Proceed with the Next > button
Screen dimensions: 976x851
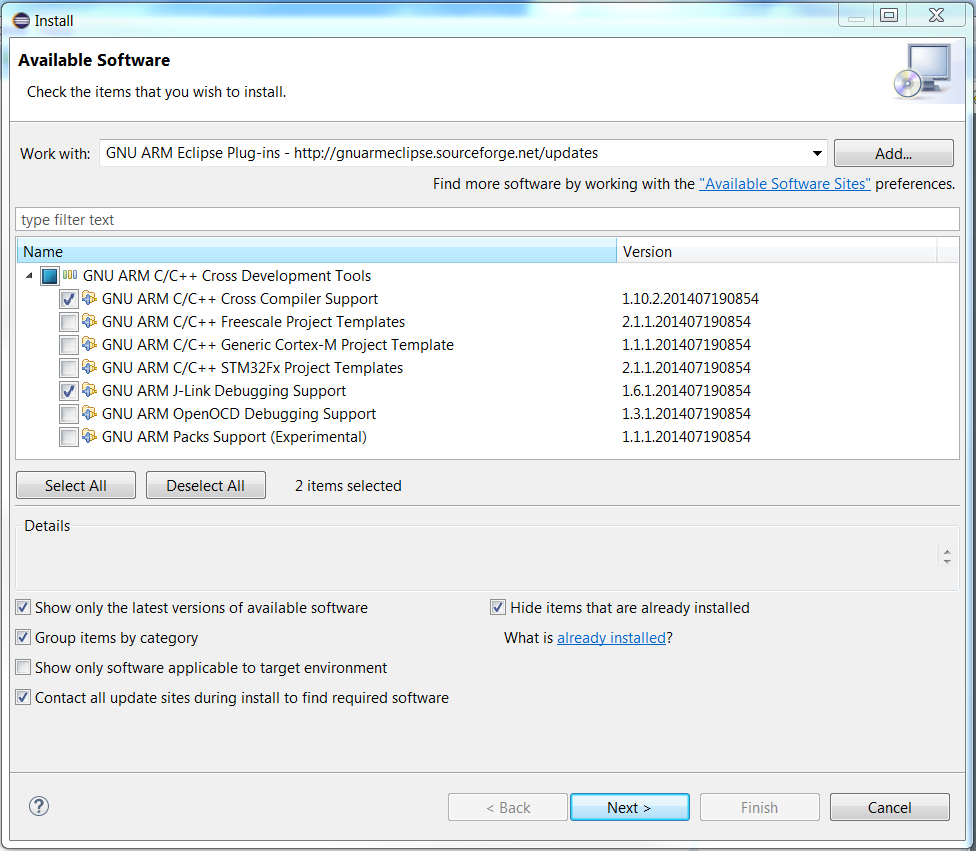tap(629, 807)
